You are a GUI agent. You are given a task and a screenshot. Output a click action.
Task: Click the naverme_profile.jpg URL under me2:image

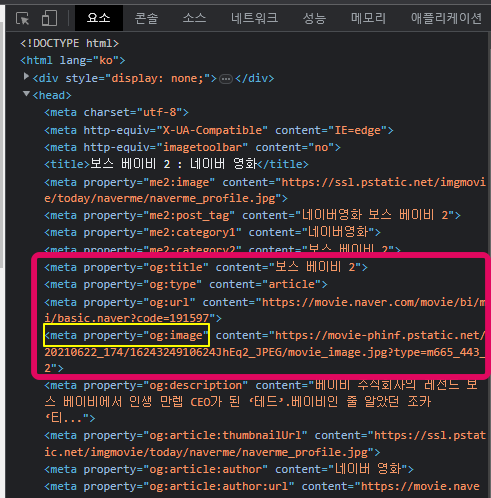tap(159, 199)
